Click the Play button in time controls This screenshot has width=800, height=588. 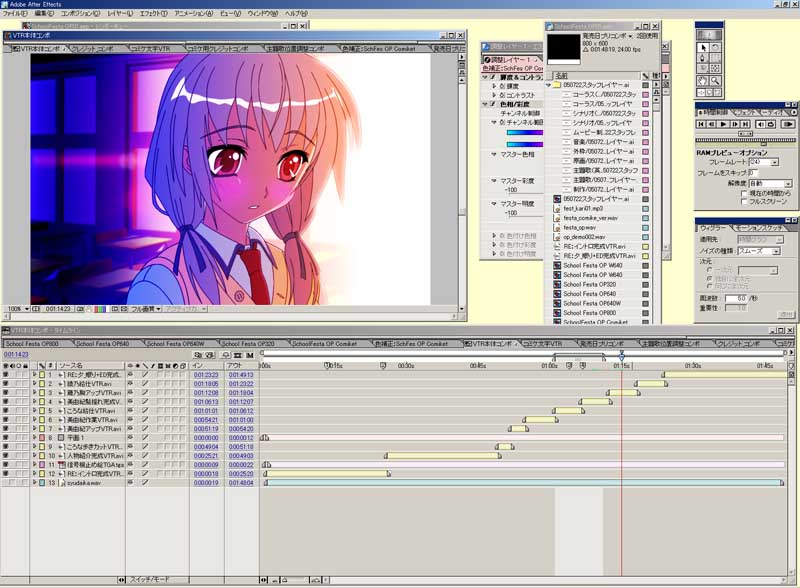coord(723,124)
